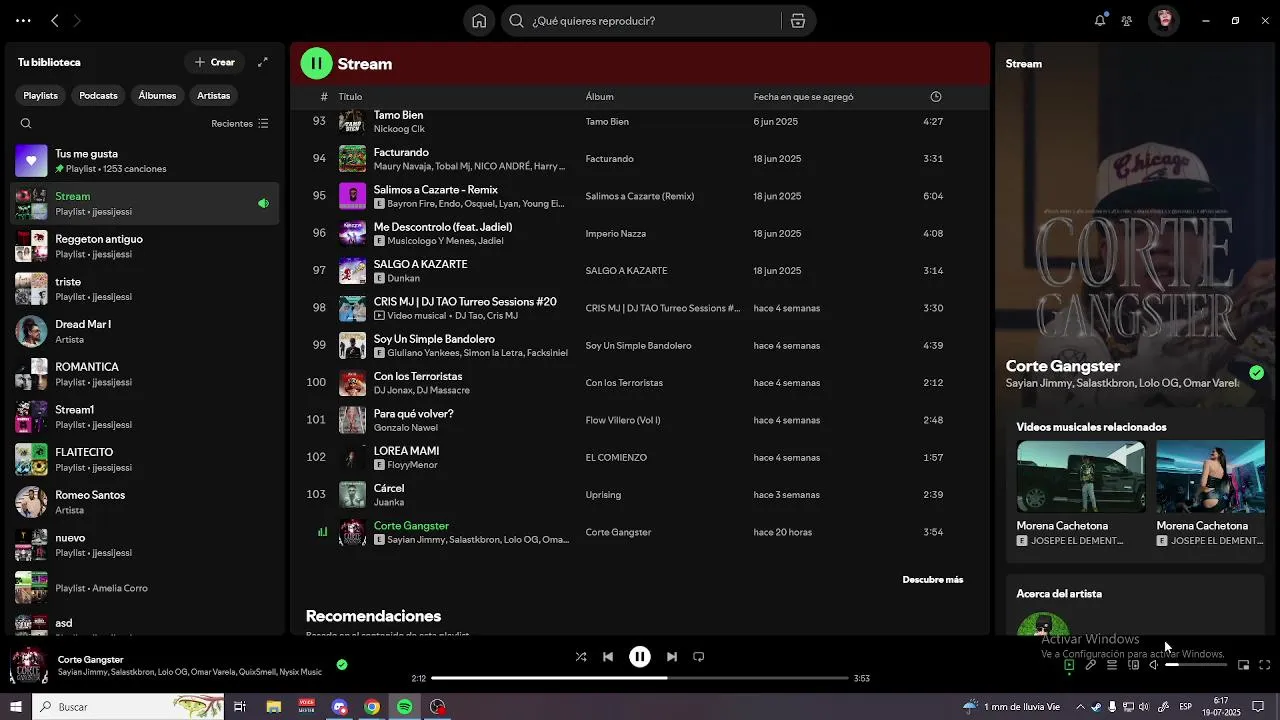
Task: Enter full screen mode
Action: [x=1265, y=665]
